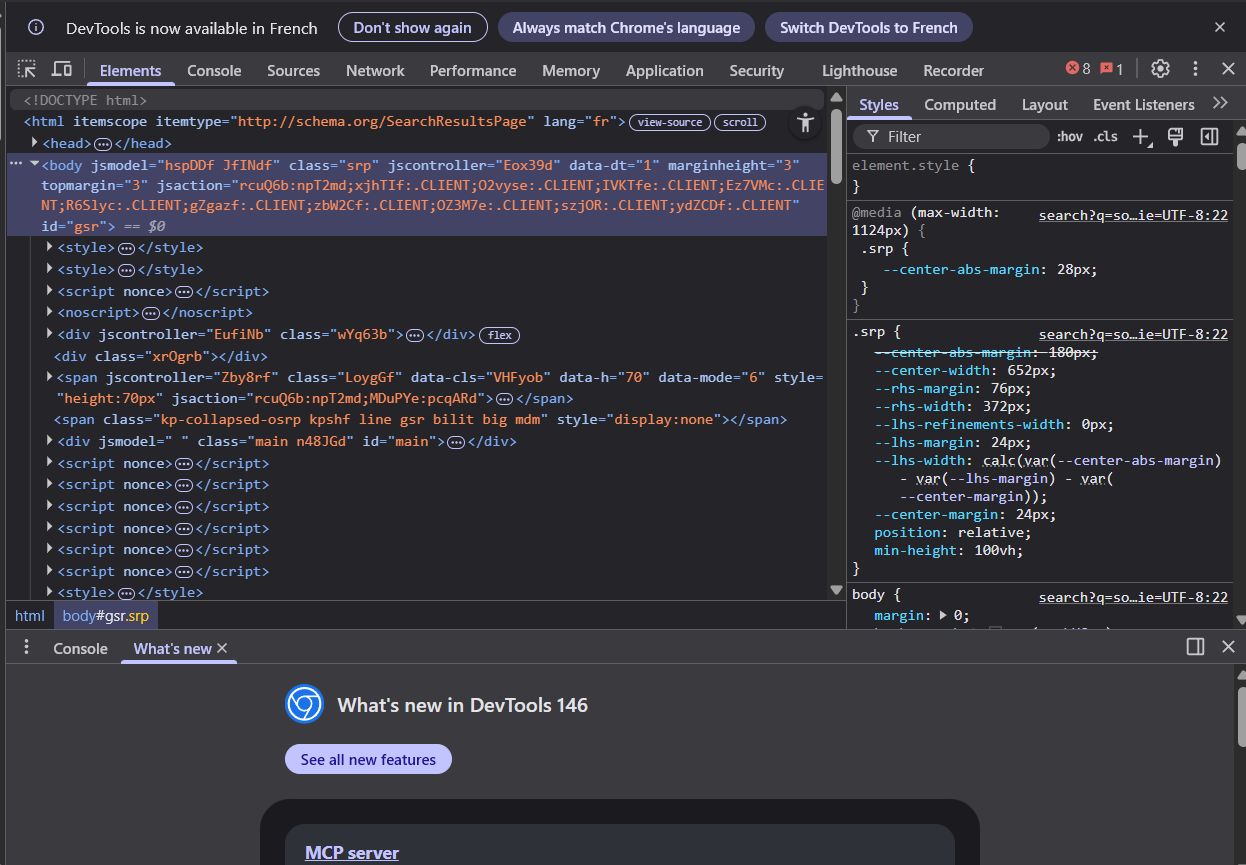Click the info icon in the notification bar
1246x865 pixels.
coord(36,27)
